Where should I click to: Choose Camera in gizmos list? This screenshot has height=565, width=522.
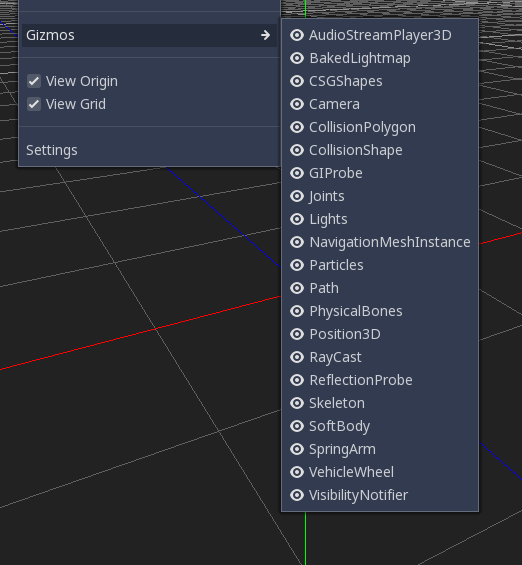tap(334, 104)
